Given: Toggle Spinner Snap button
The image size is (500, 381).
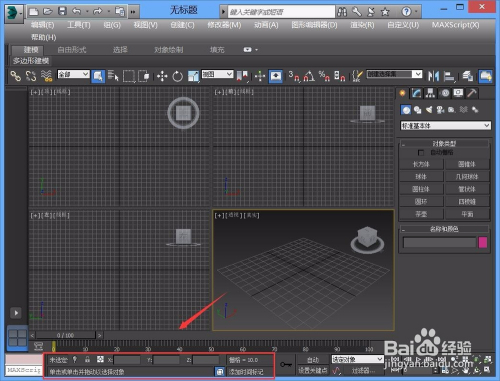Looking at the screenshot, I should (339, 76).
